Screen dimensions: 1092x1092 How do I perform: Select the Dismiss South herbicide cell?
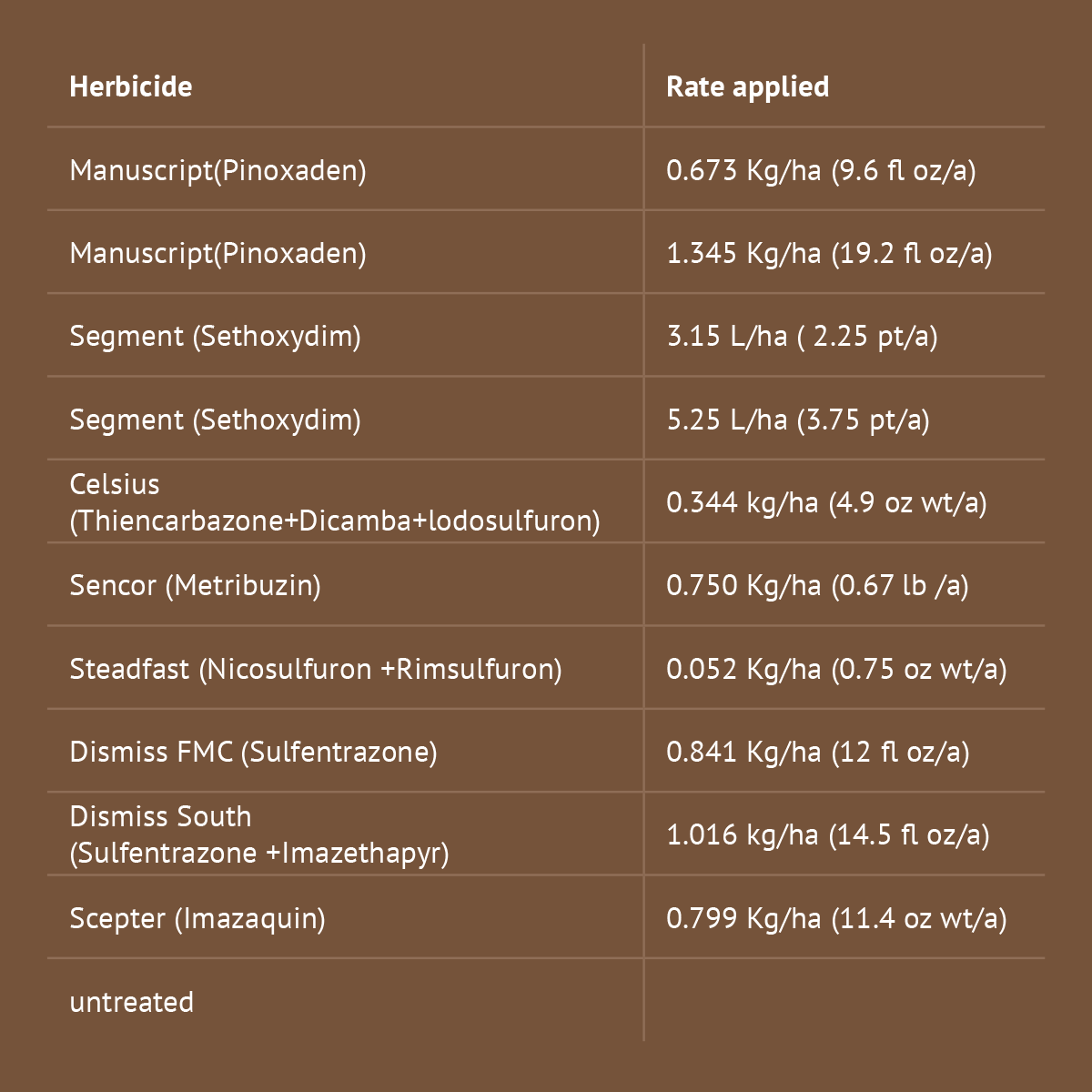click(259, 834)
